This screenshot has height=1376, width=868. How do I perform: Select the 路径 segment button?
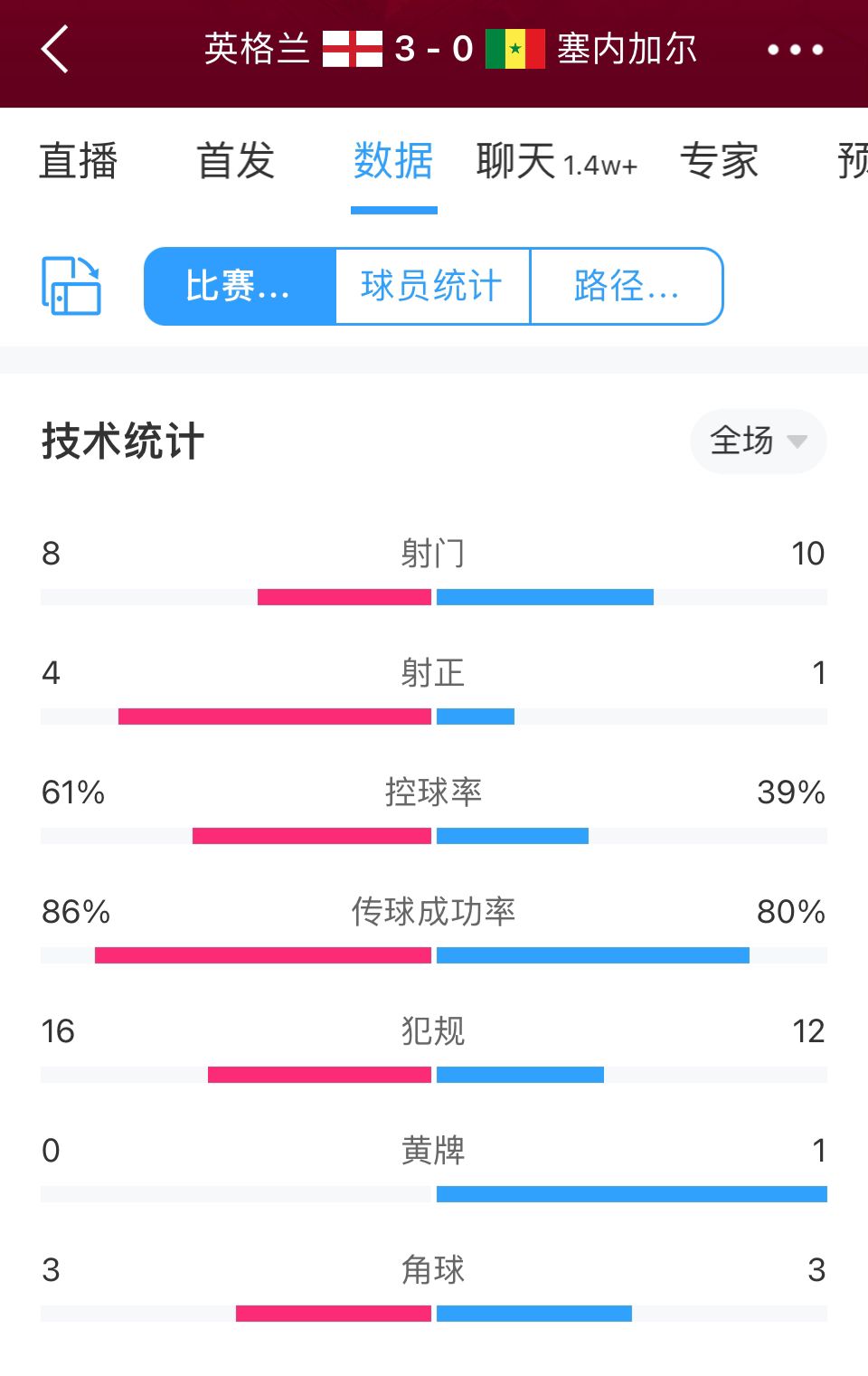(627, 286)
